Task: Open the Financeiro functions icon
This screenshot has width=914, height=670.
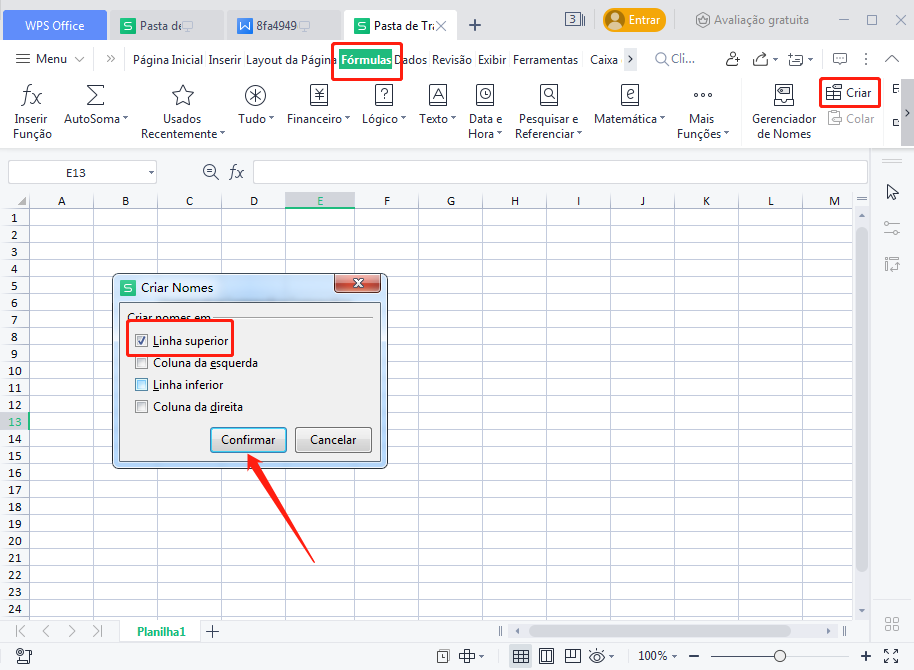Action: [318, 96]
